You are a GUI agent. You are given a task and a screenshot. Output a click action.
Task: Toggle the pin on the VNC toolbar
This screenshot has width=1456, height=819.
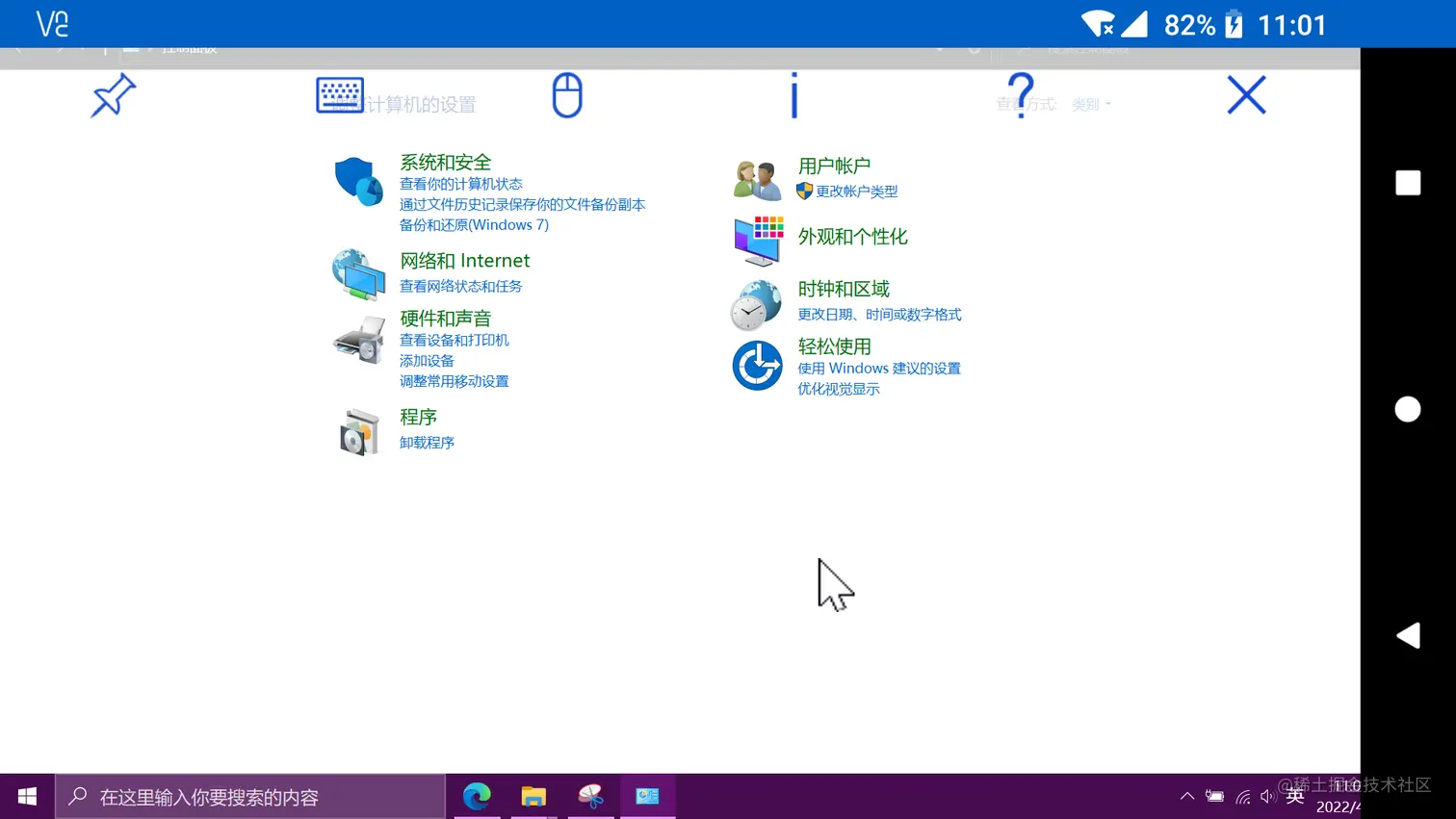pos(112,95)
